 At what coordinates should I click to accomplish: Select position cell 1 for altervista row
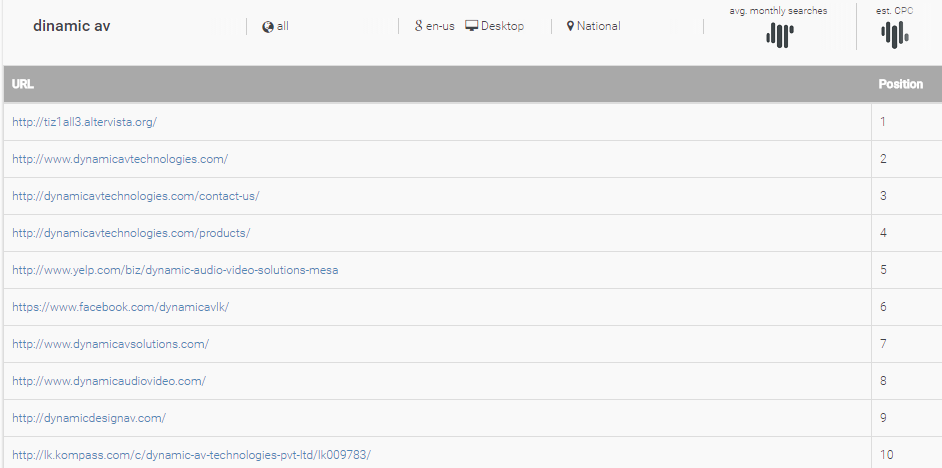coord(907,122)
